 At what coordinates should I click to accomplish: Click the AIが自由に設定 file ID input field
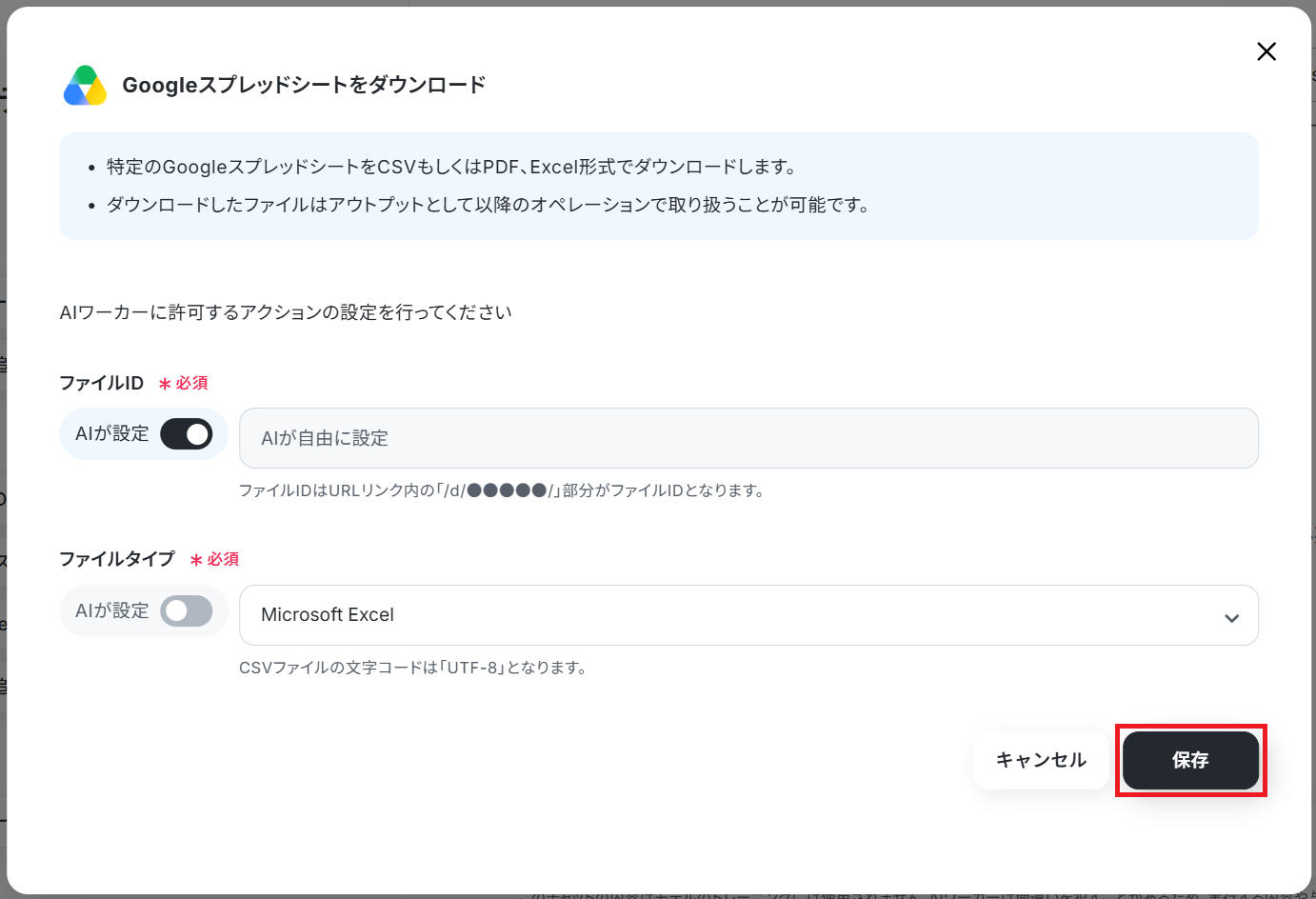748,438
